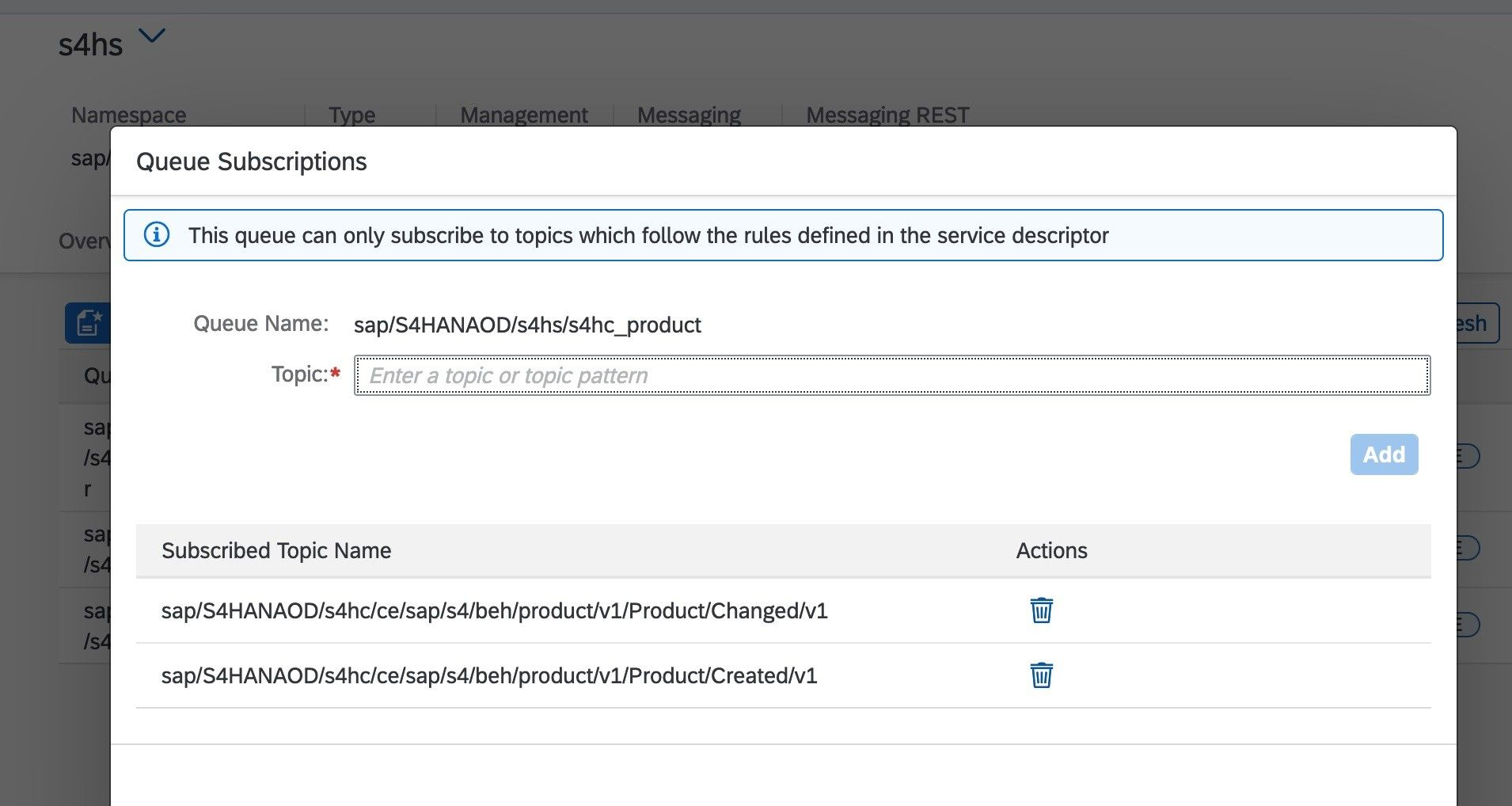Delete the Product/Changed topic subscription

[1041, 610]
